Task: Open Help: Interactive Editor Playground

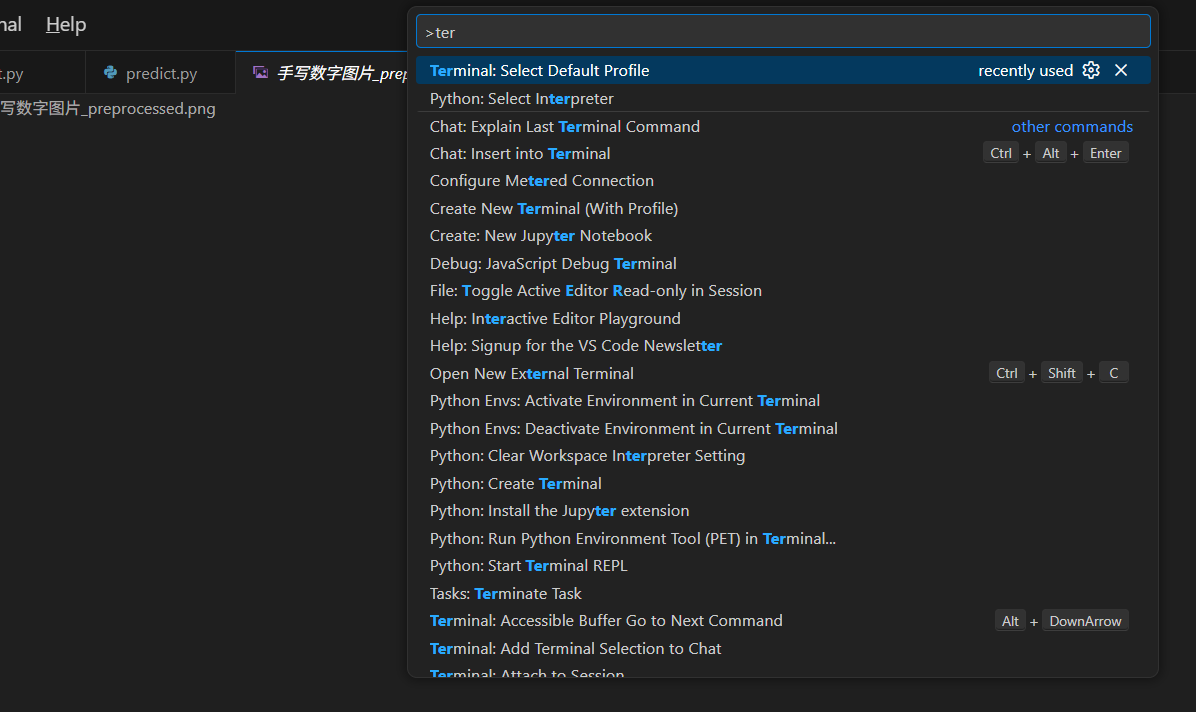Action: click(783, 318)
